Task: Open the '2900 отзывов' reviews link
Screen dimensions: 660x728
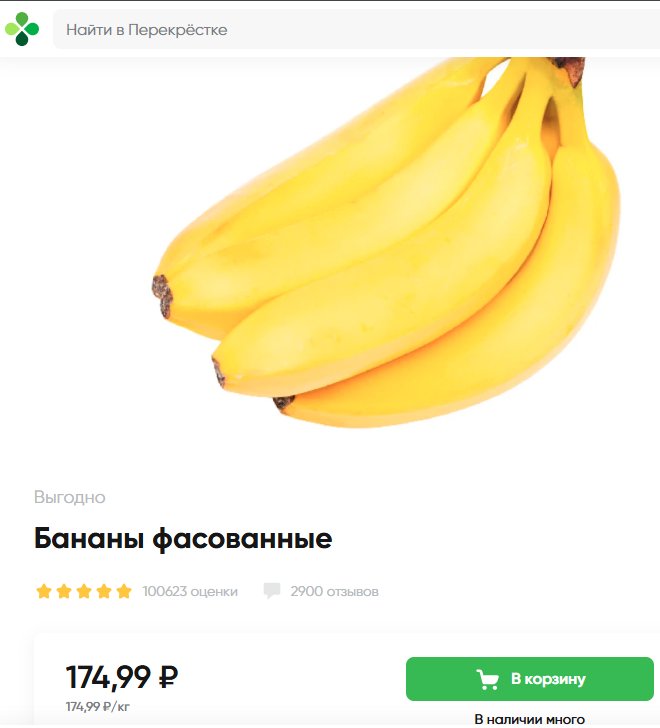Action: click(x=334, y=592)
